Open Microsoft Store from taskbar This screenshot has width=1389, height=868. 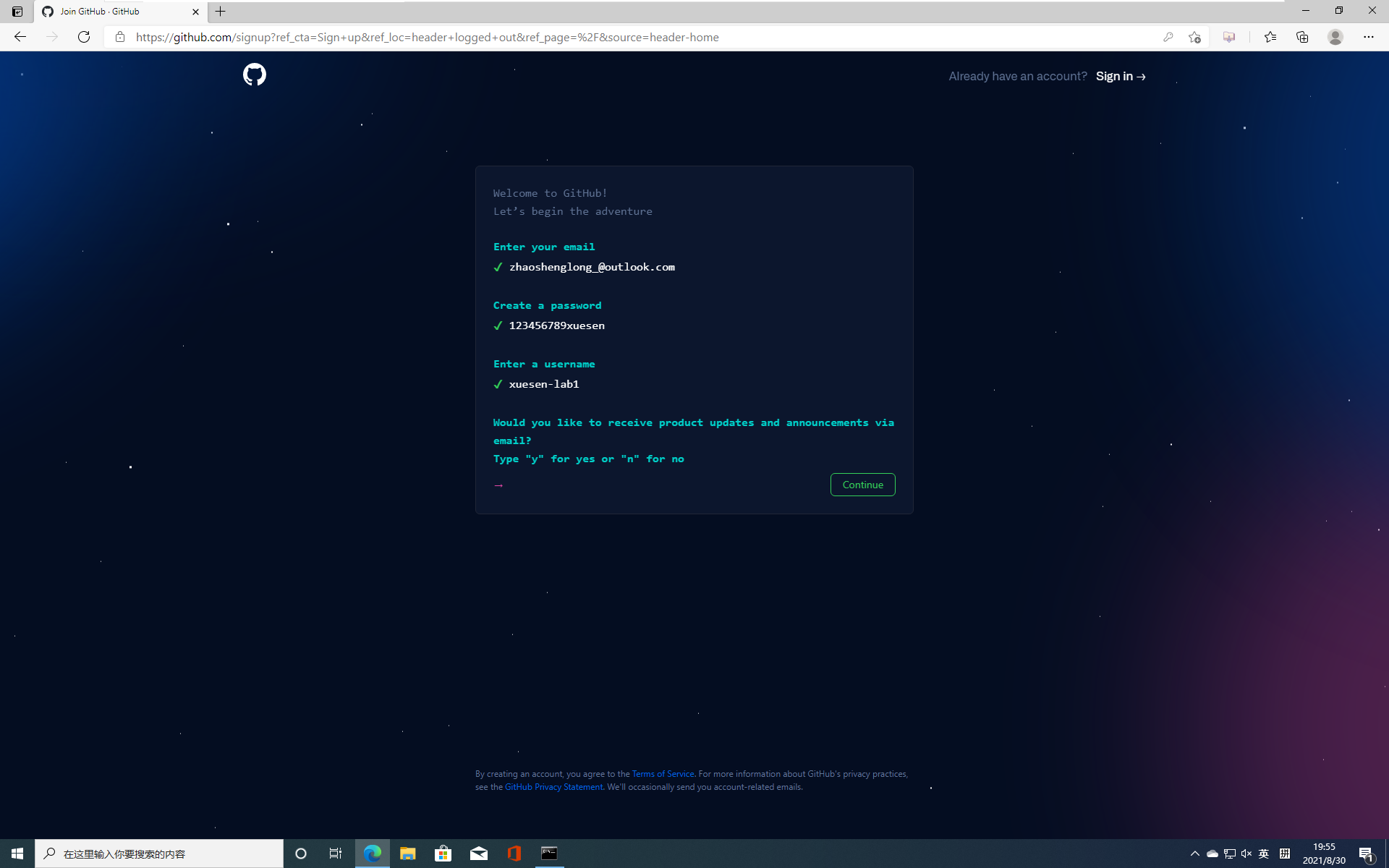pyautogui.click(x=443, y=854)
